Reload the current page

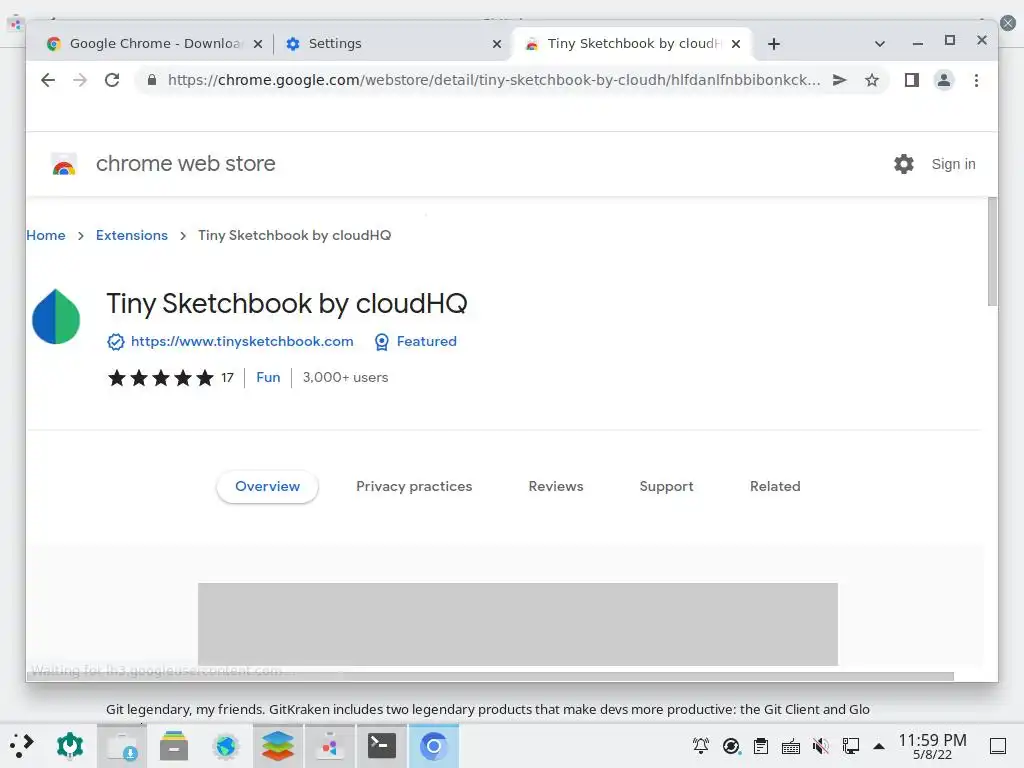112,80
